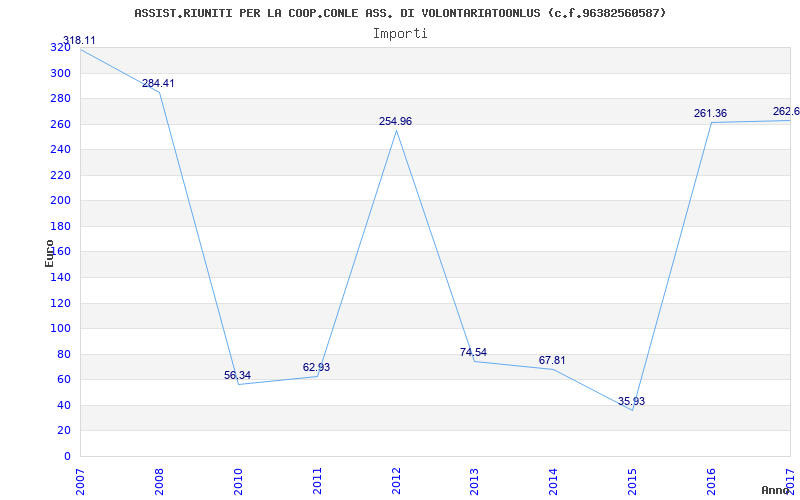Click the 40 y-axis tick label

pos(64,405)
